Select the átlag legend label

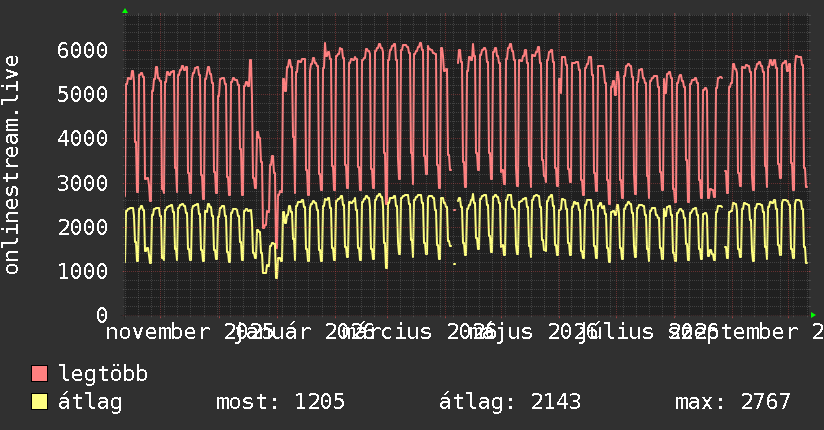pos(90,402)
